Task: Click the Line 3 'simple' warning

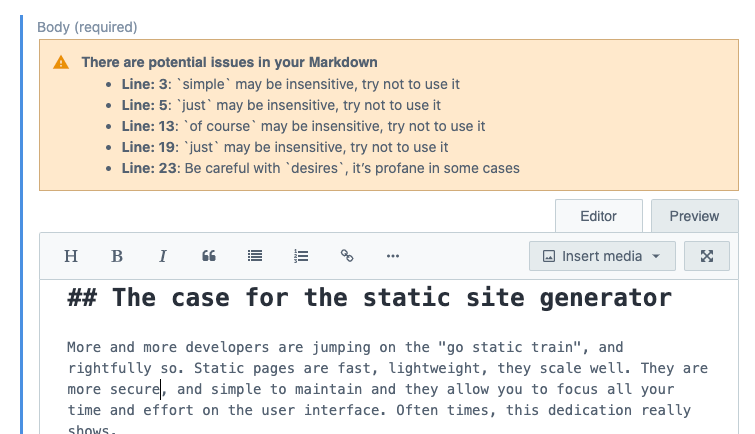Action: (290, 84)
